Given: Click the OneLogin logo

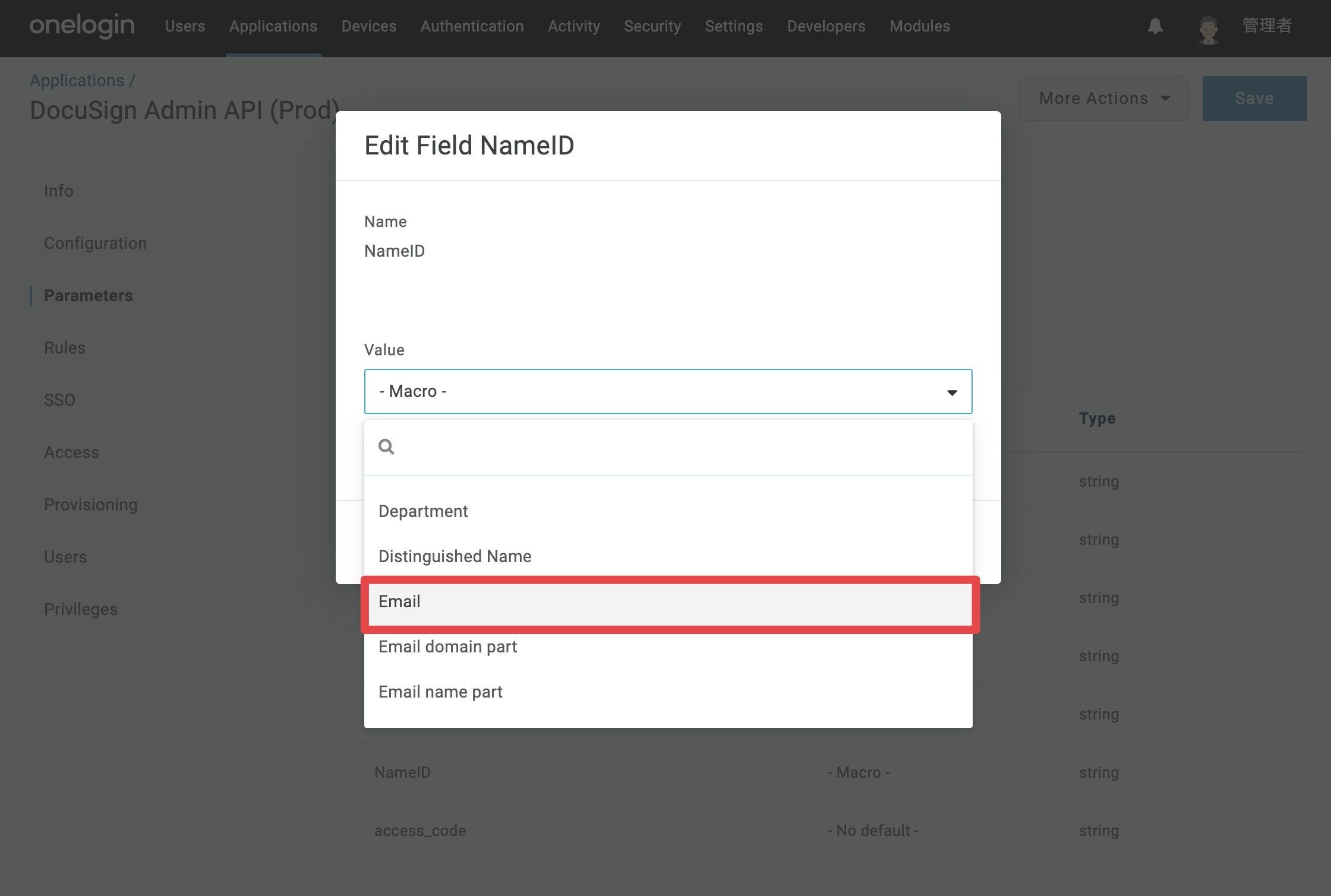Looking at the screenshot, I should point(82,26).
